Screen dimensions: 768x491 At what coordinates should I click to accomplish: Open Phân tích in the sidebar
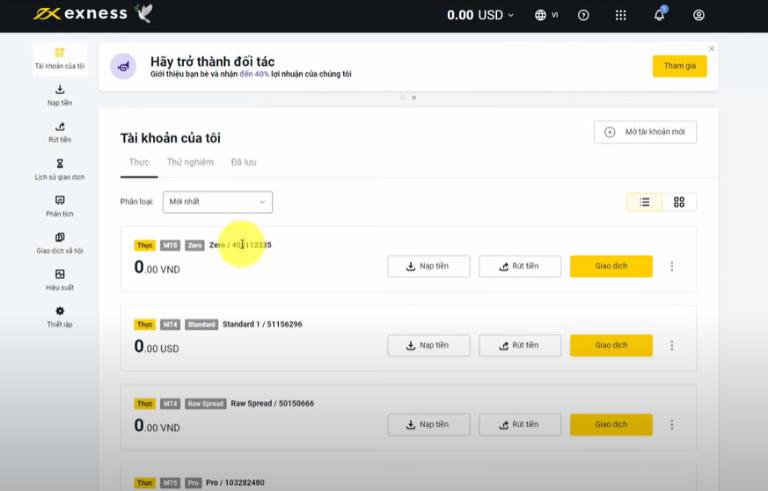click(x=60, y=206)
